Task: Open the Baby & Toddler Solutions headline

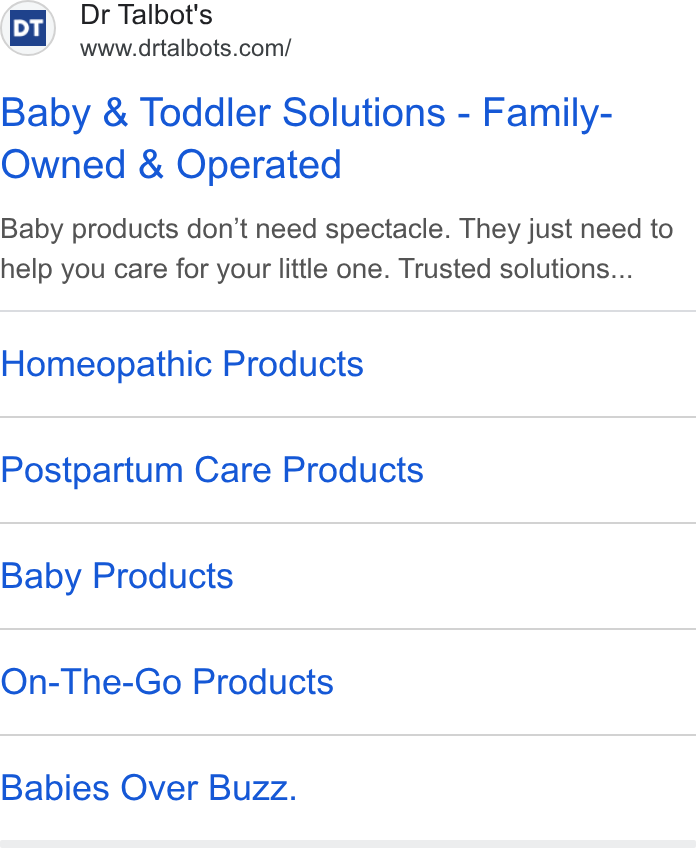Action: [x=306, y=138]
